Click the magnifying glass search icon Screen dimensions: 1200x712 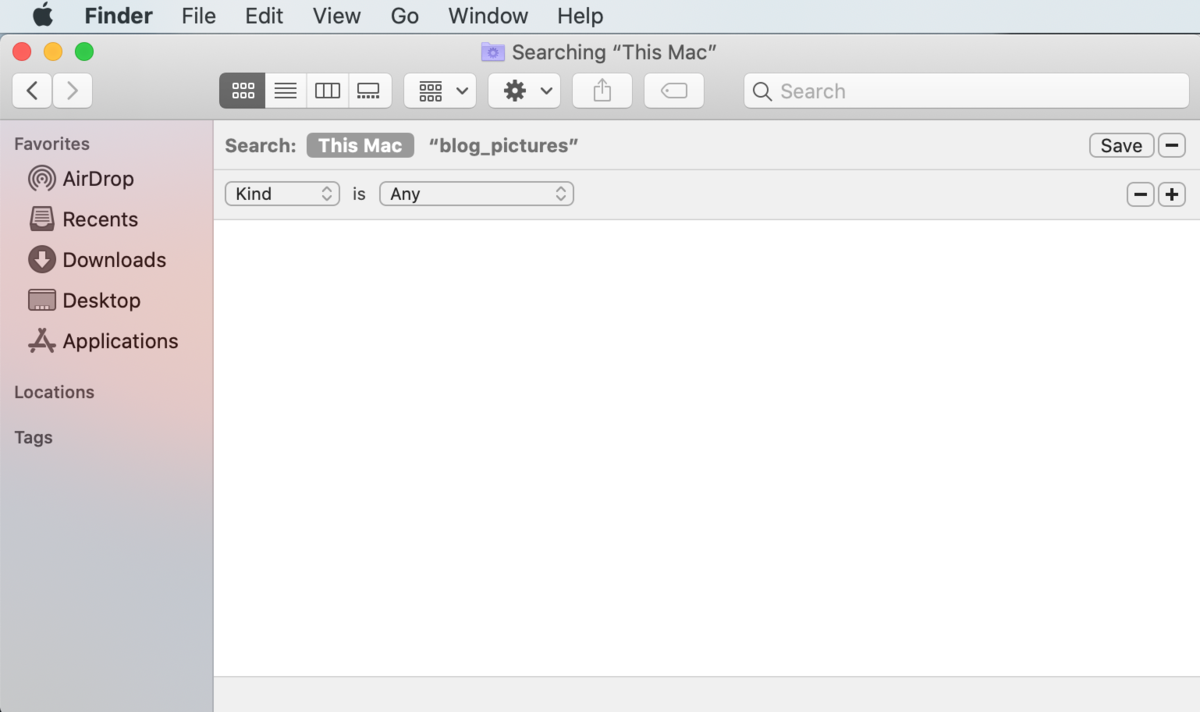coord(762,92)
